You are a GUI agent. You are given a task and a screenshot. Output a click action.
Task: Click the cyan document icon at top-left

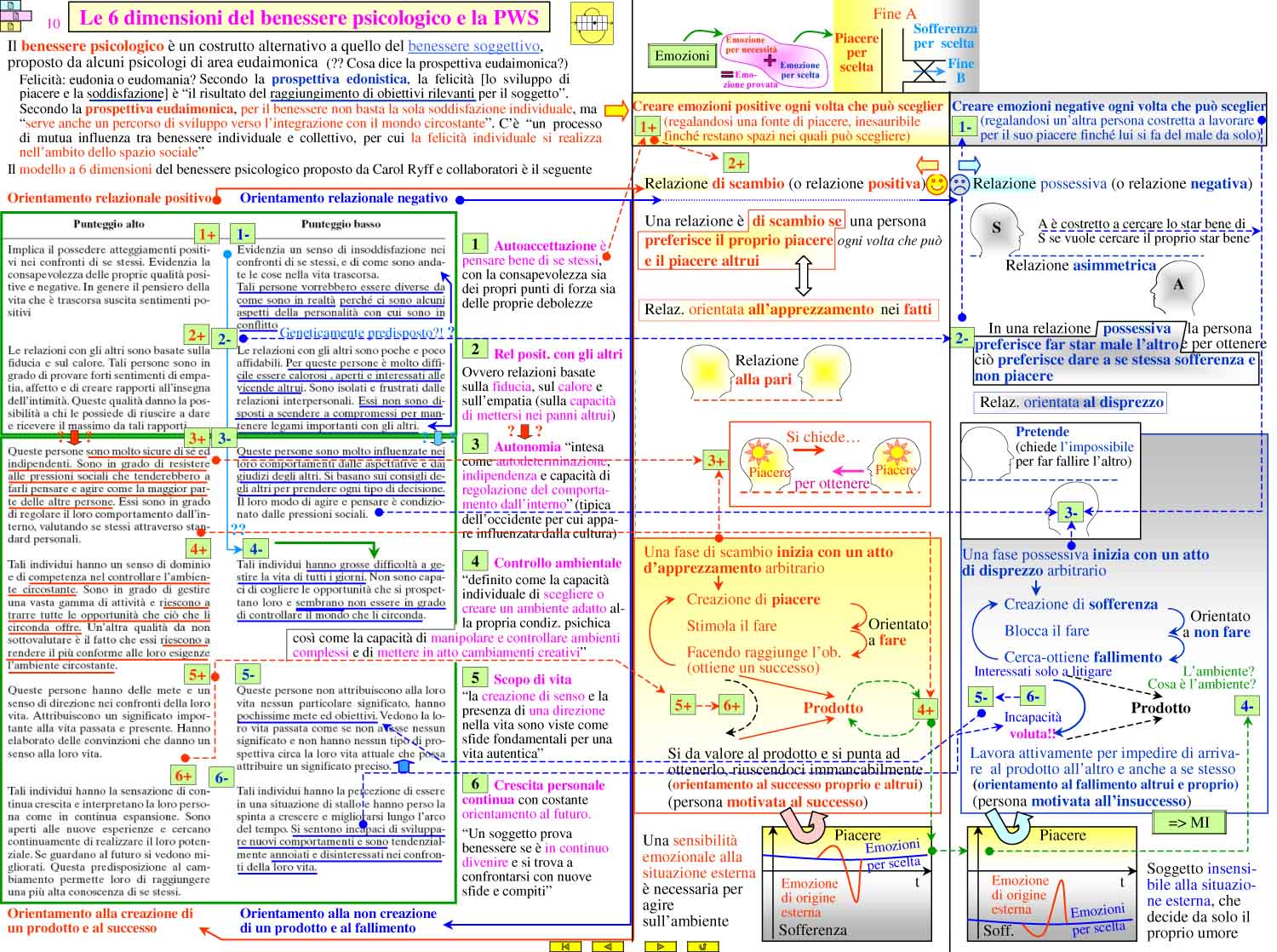pos(12,4)
